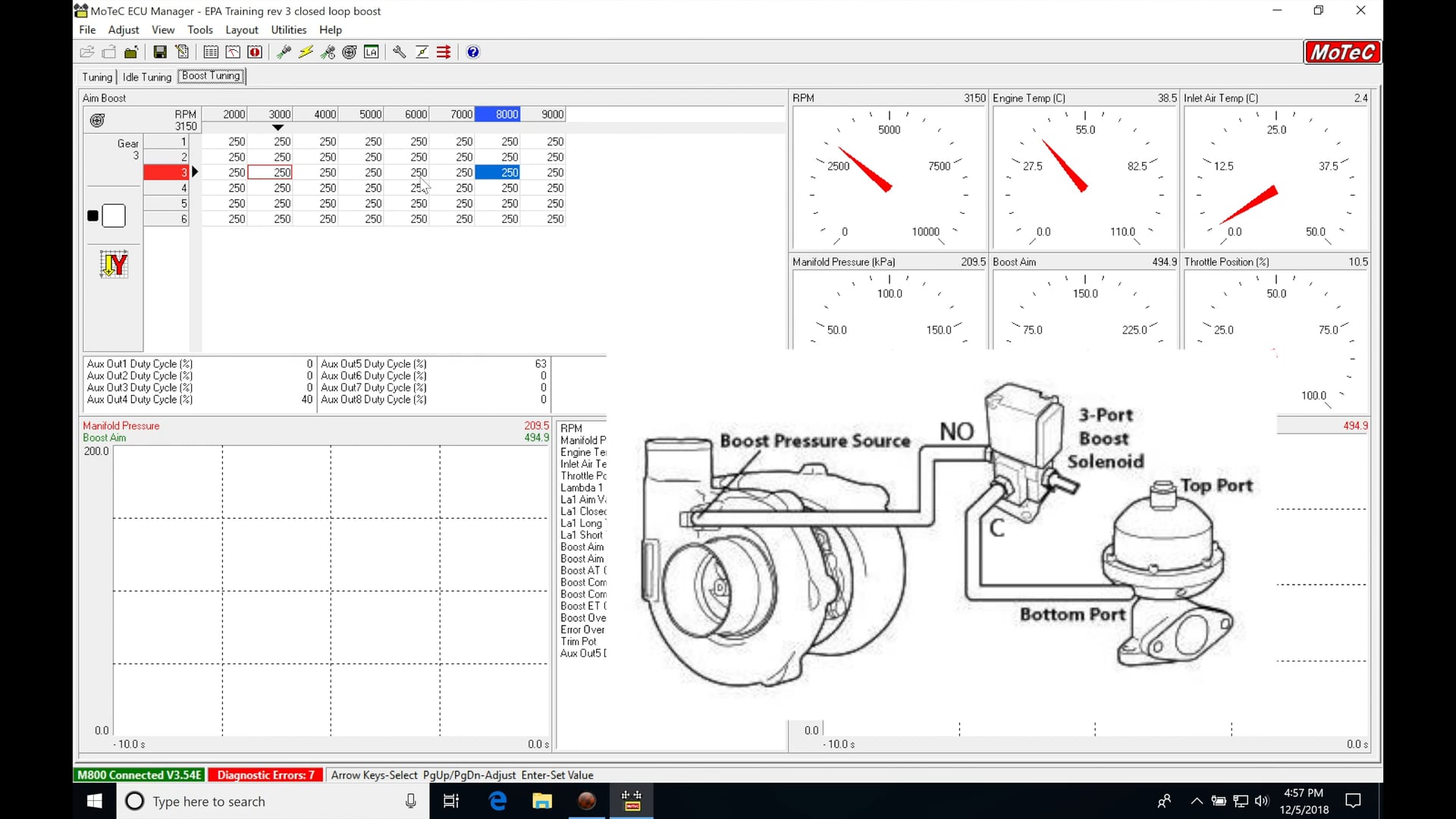The width and height of the screenshot is (1456, 819).
Task: Open the Lambda "LA" tool on the toolbar
Action: pos(372,52)
